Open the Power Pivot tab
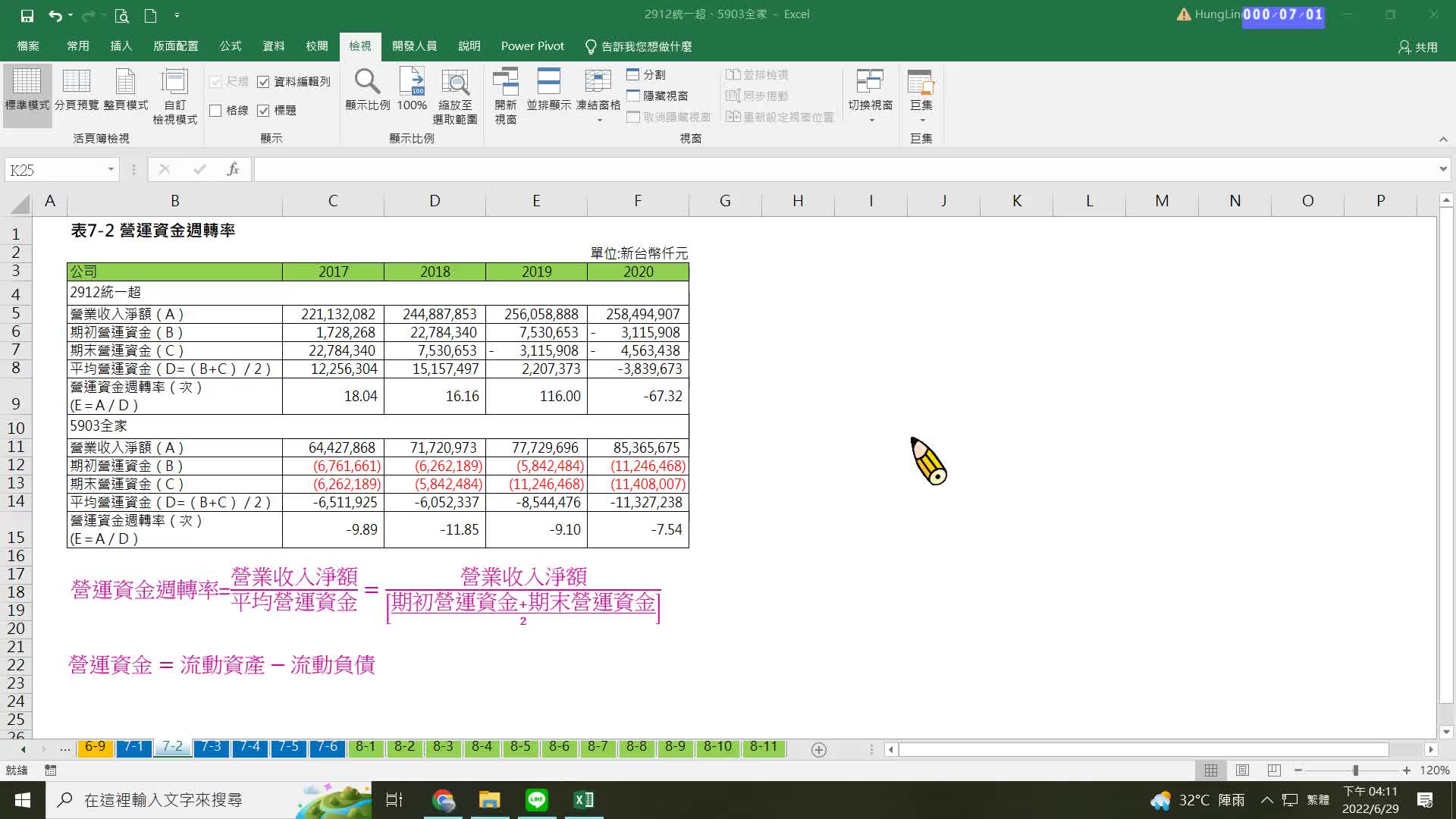The image size is (1456, 819). [532, 46]
